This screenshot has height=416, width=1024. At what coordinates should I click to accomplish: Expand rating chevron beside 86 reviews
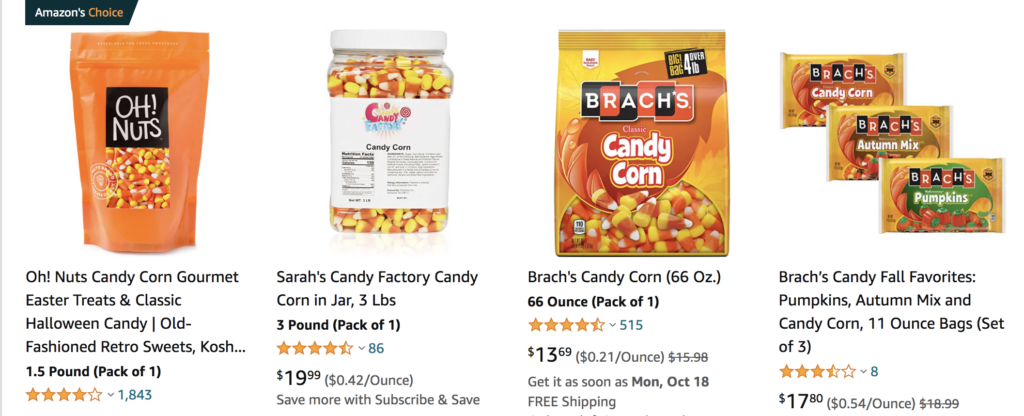[362, 349]
